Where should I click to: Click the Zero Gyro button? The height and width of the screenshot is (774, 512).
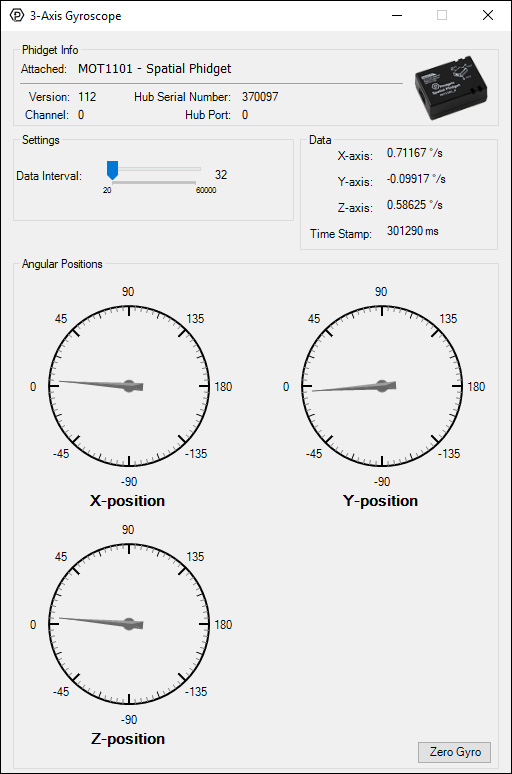(454, 752)
